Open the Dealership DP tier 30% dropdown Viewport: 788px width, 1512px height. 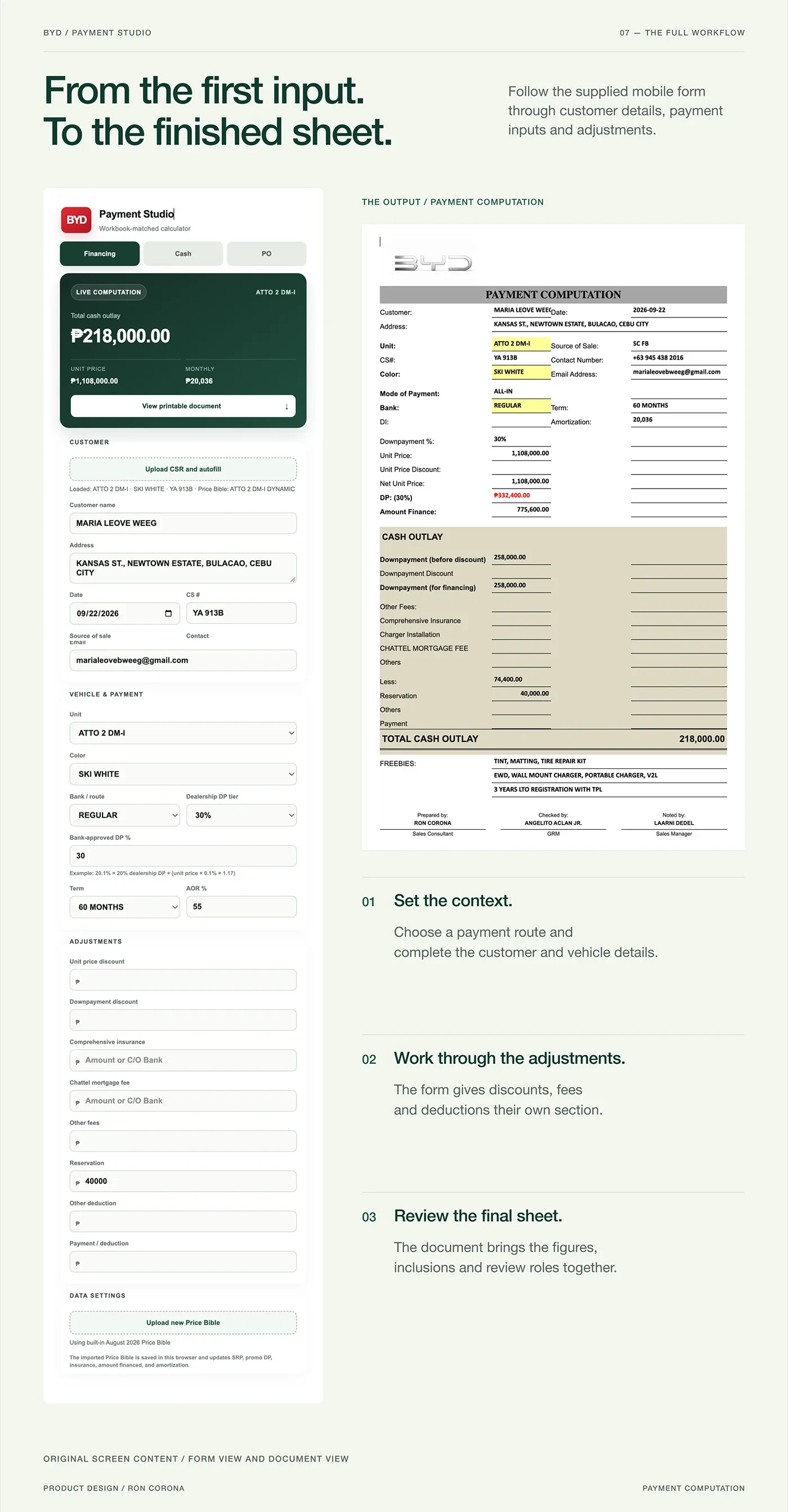point(241,815)
